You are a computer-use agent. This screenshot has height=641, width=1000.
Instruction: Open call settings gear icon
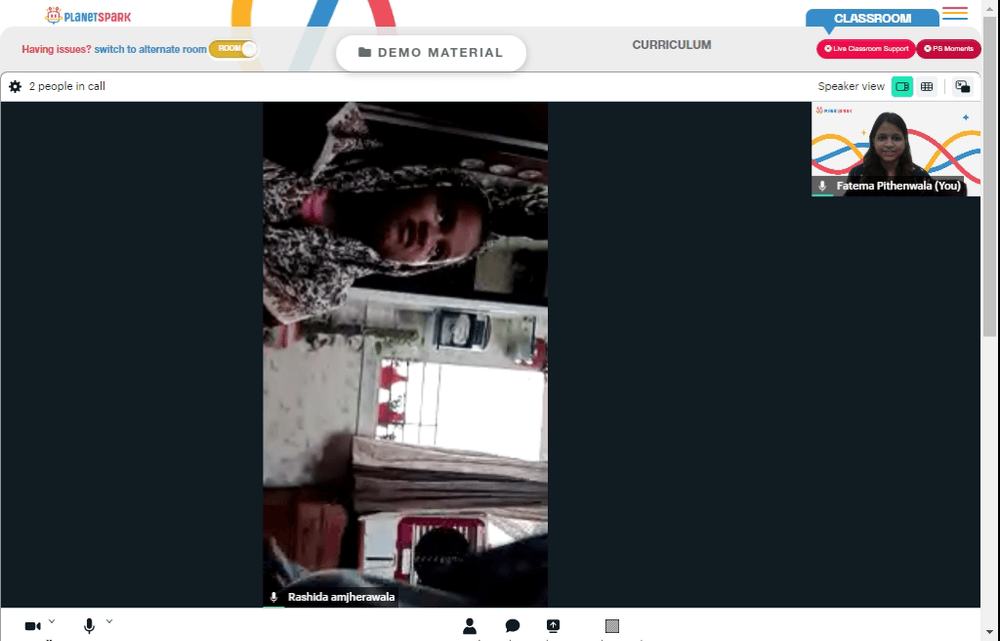15,87
